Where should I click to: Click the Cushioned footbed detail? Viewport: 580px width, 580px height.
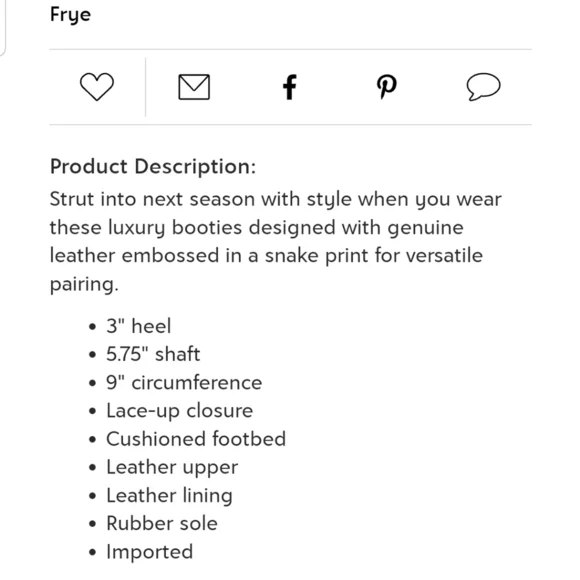point(196,439)
